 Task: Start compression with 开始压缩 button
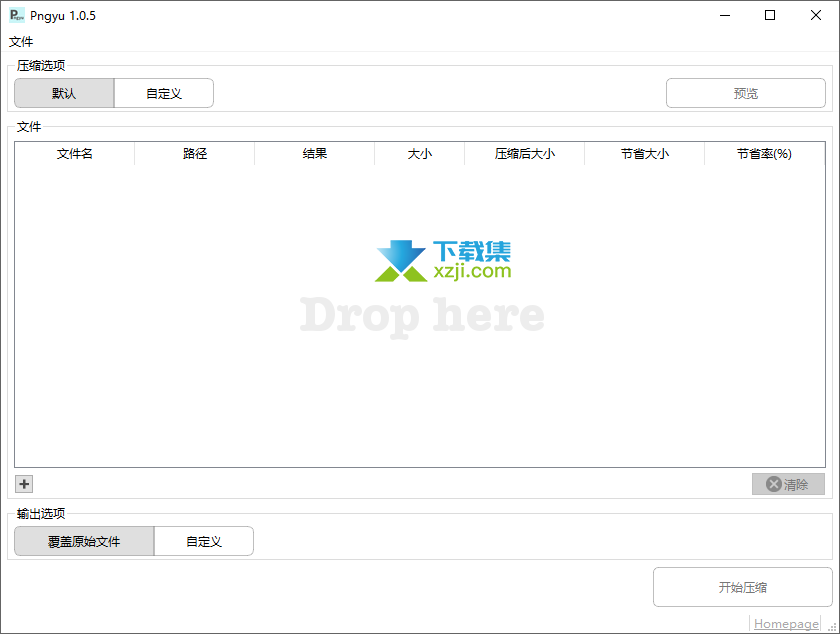tap(742, 587)
